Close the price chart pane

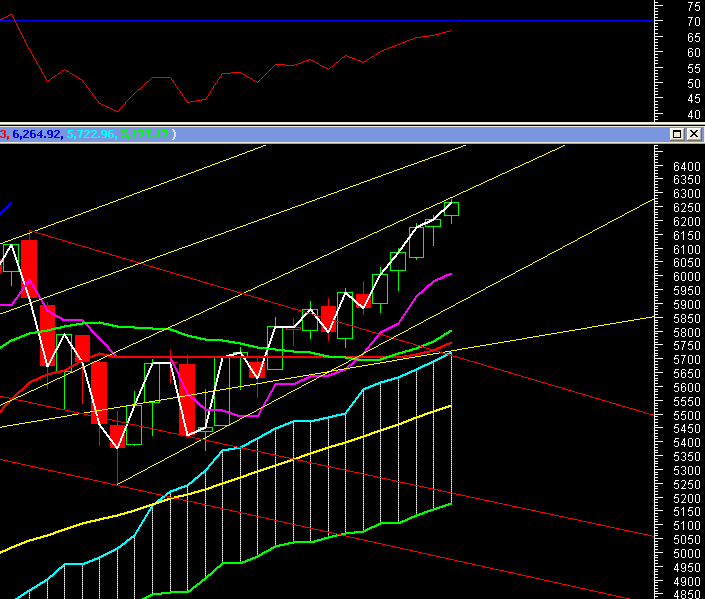coord(694,134)
